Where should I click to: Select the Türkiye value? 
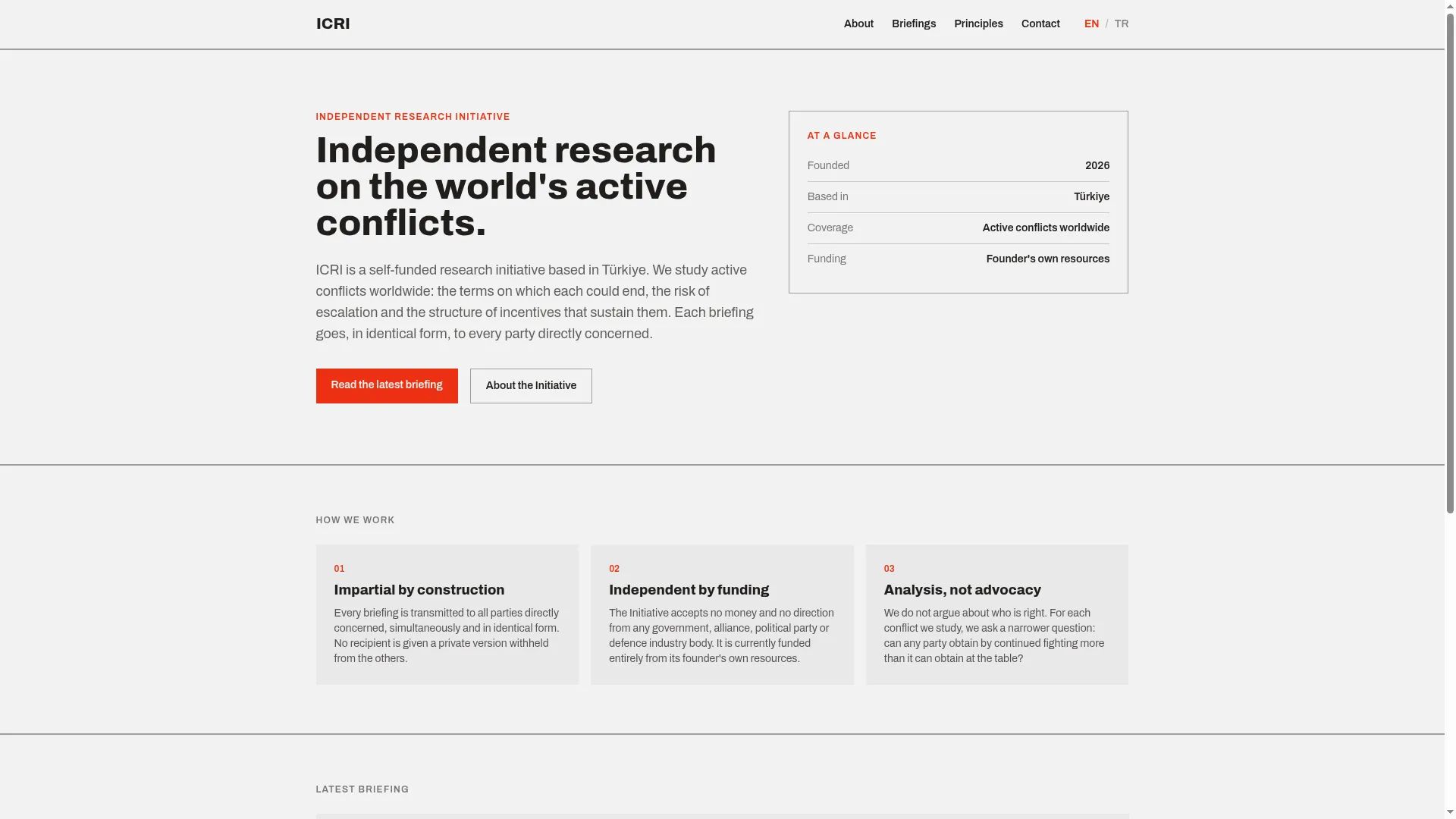[x=1091, y=197]
